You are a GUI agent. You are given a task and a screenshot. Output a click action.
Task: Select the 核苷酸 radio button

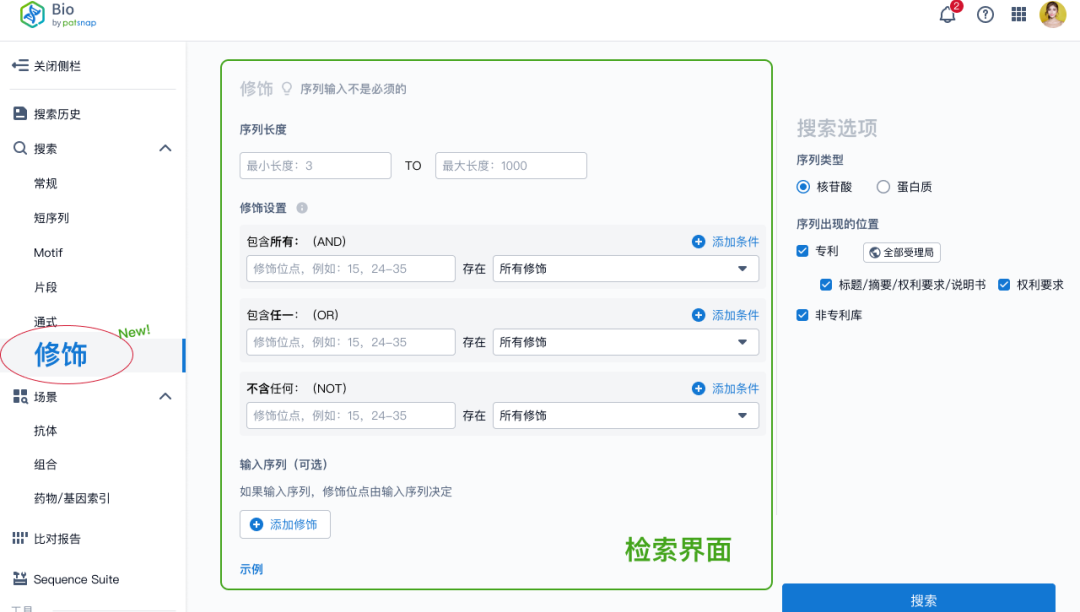coord(803,187)
